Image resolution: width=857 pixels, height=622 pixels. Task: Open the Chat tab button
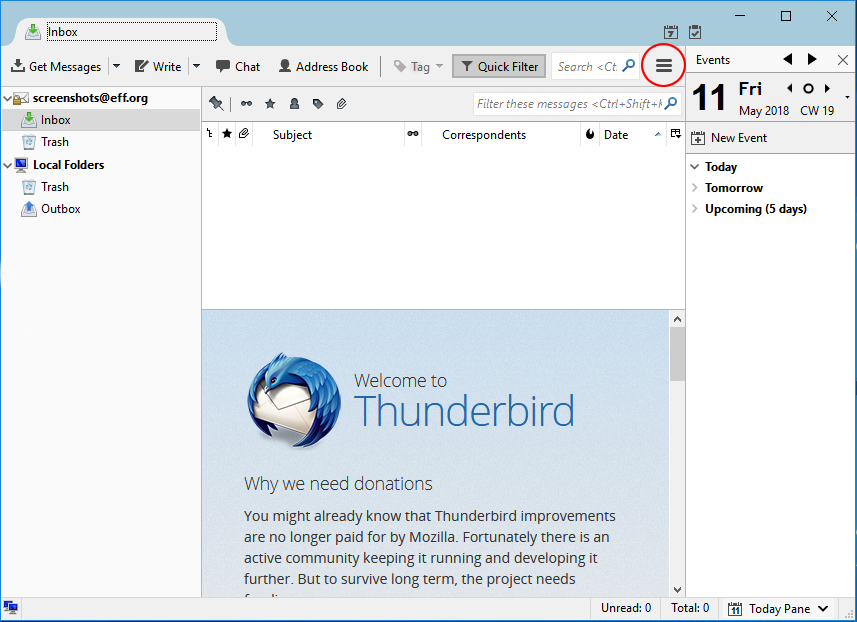tap(238, 67)
